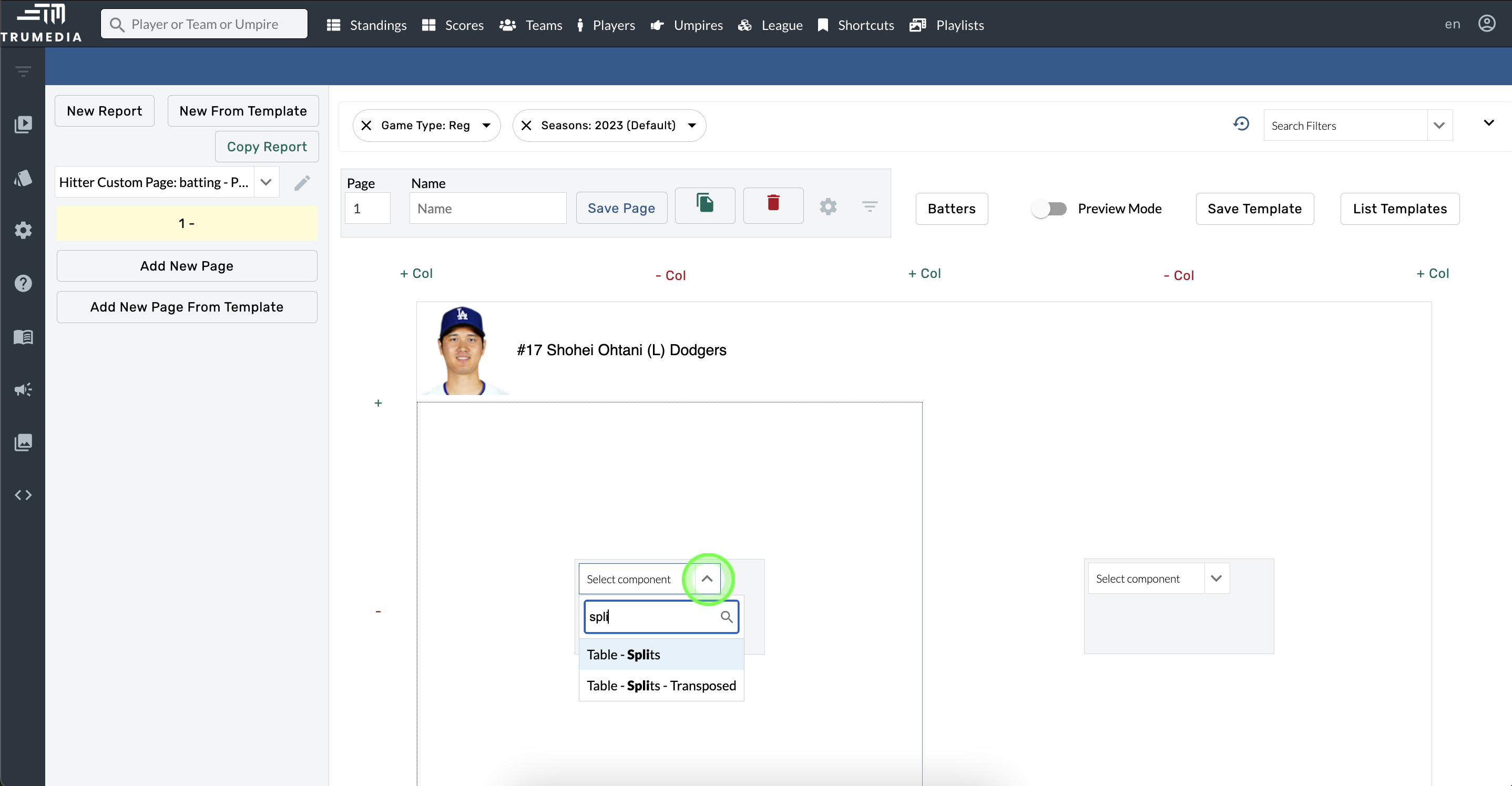Open sidebar megaphone announcements icon
This screenshot has width=1512, height=786.
click(23, 389)
